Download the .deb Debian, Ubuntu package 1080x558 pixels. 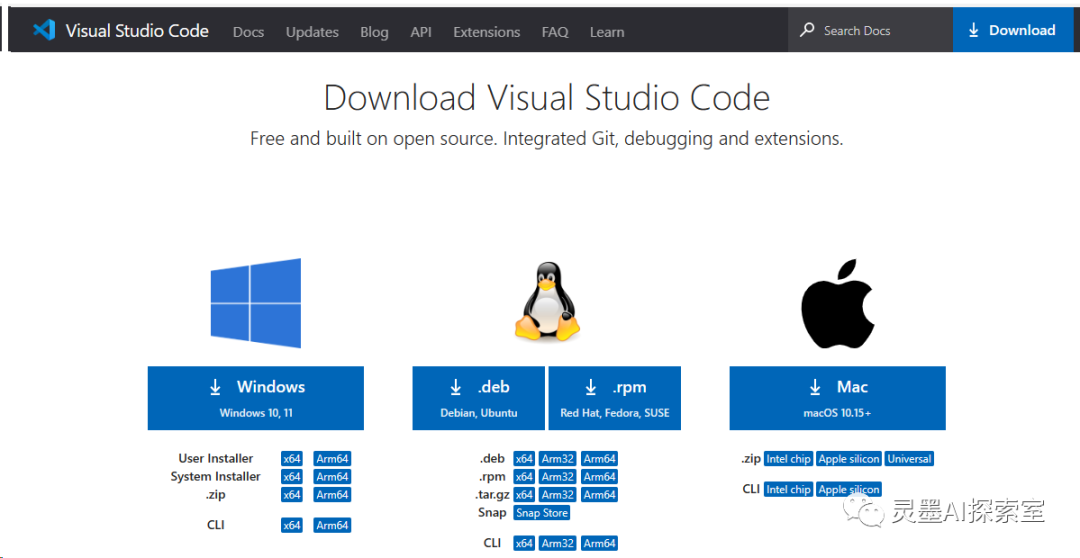point(479,398)
